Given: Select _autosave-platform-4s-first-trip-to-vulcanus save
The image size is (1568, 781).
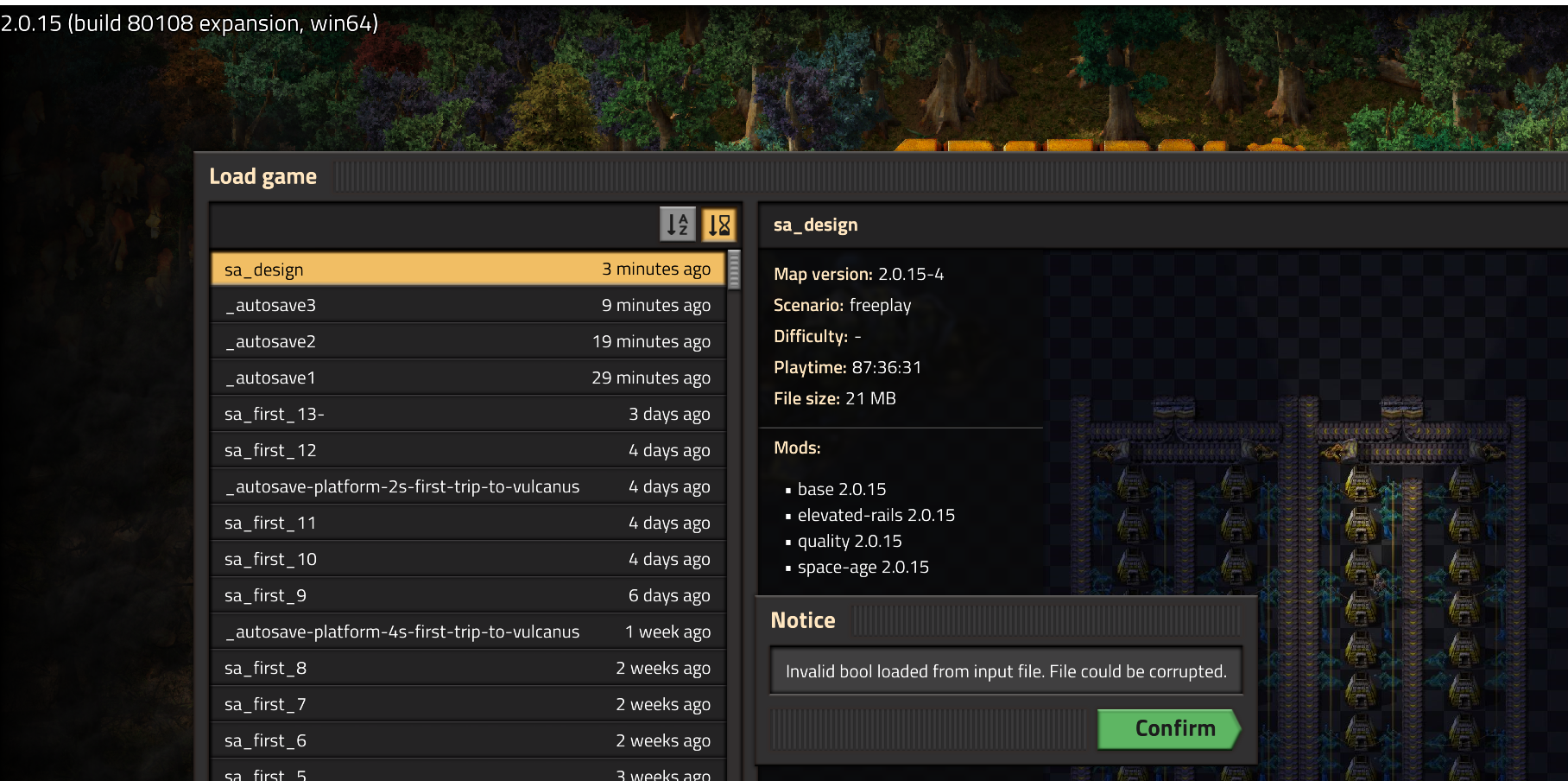Looking at the screenshot, I should click(468, 632).
